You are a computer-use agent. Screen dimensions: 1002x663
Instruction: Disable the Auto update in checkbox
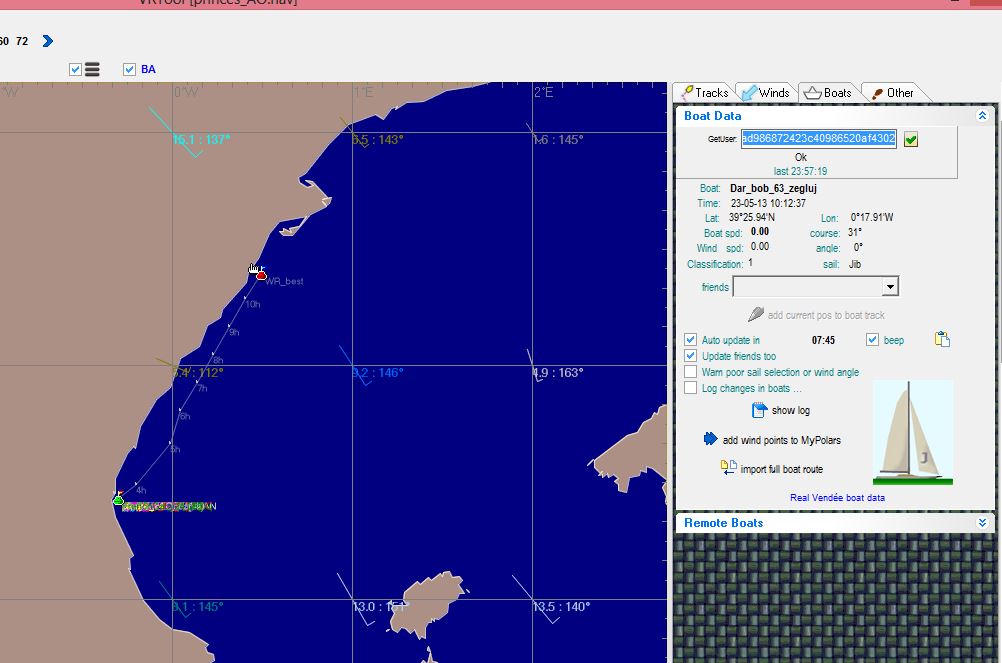[x=690, y=339]
